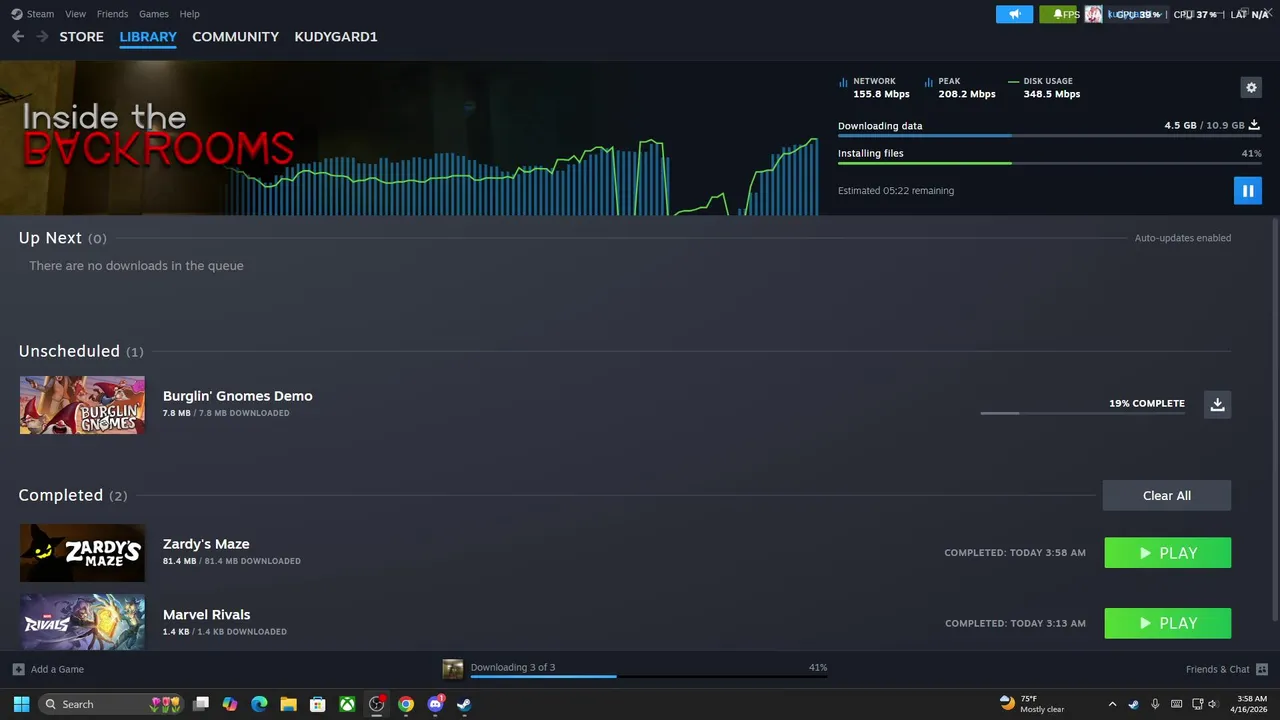This screenshot has height=720, width=1280.
Task: Start Burglin' Gnomes Demo download via arrow icon
Action: click(x=1217, y=404)
